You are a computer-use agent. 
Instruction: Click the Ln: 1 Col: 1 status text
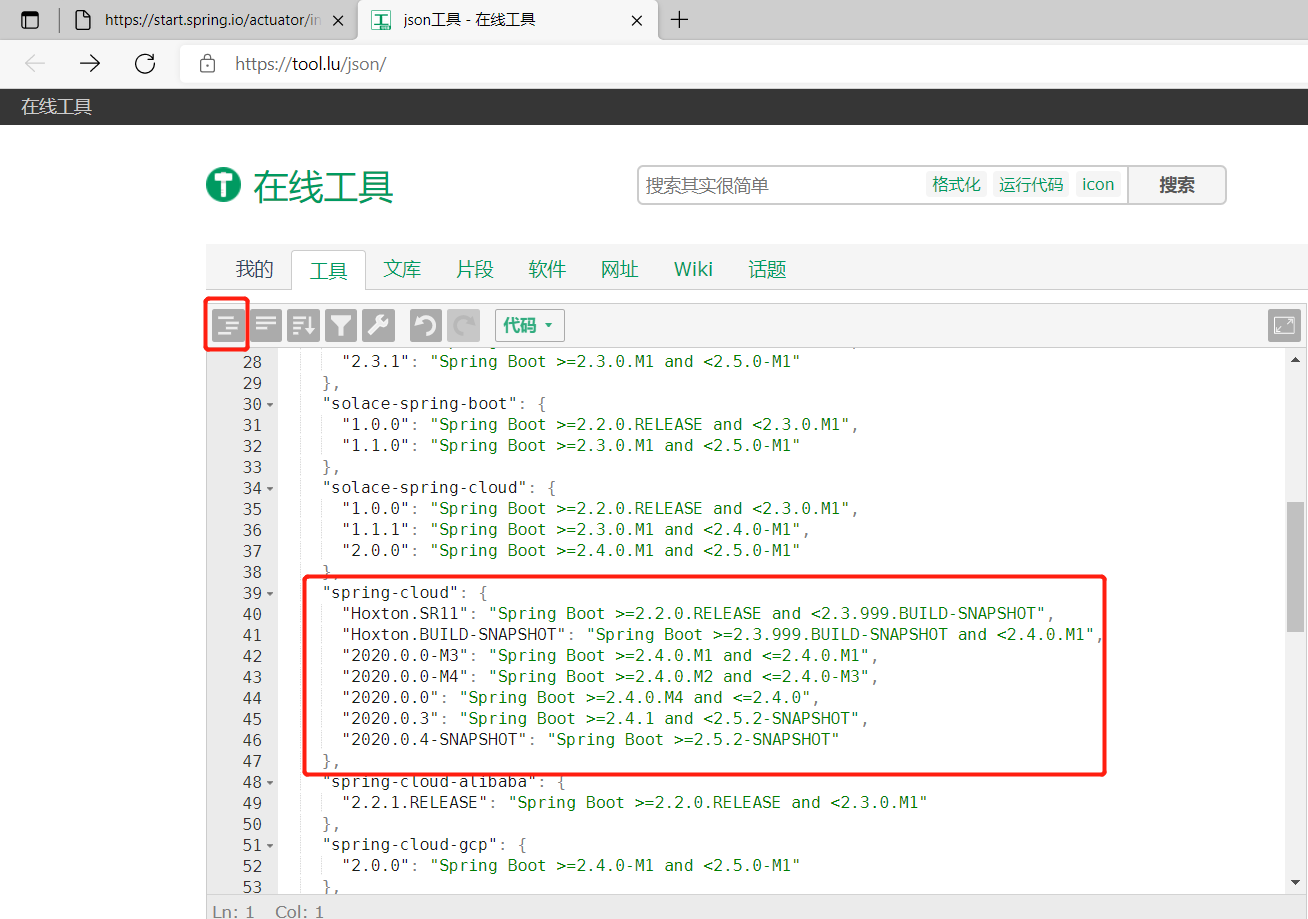268,911
